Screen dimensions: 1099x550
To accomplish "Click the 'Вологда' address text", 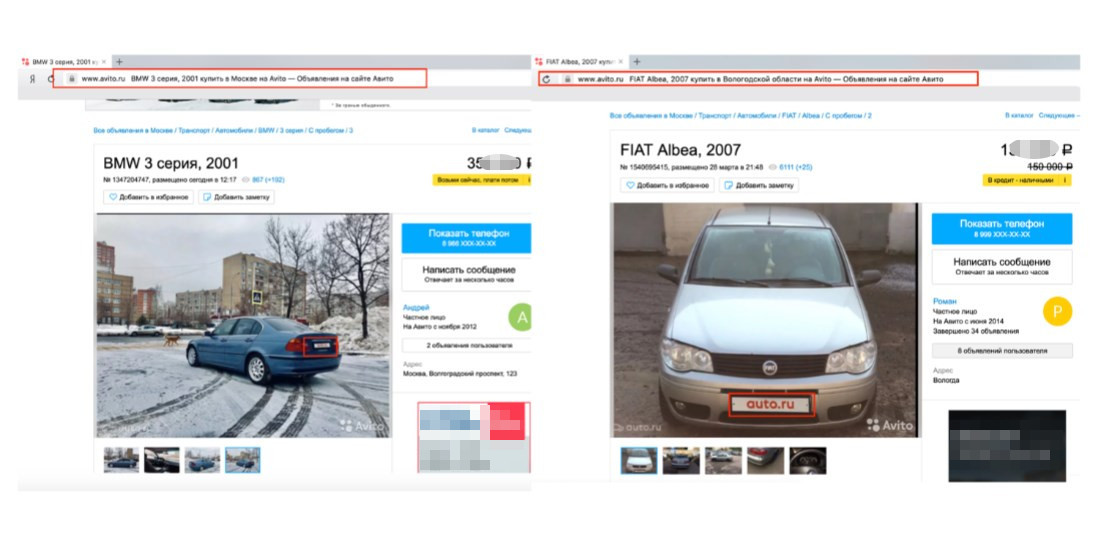I will point(946,380).
